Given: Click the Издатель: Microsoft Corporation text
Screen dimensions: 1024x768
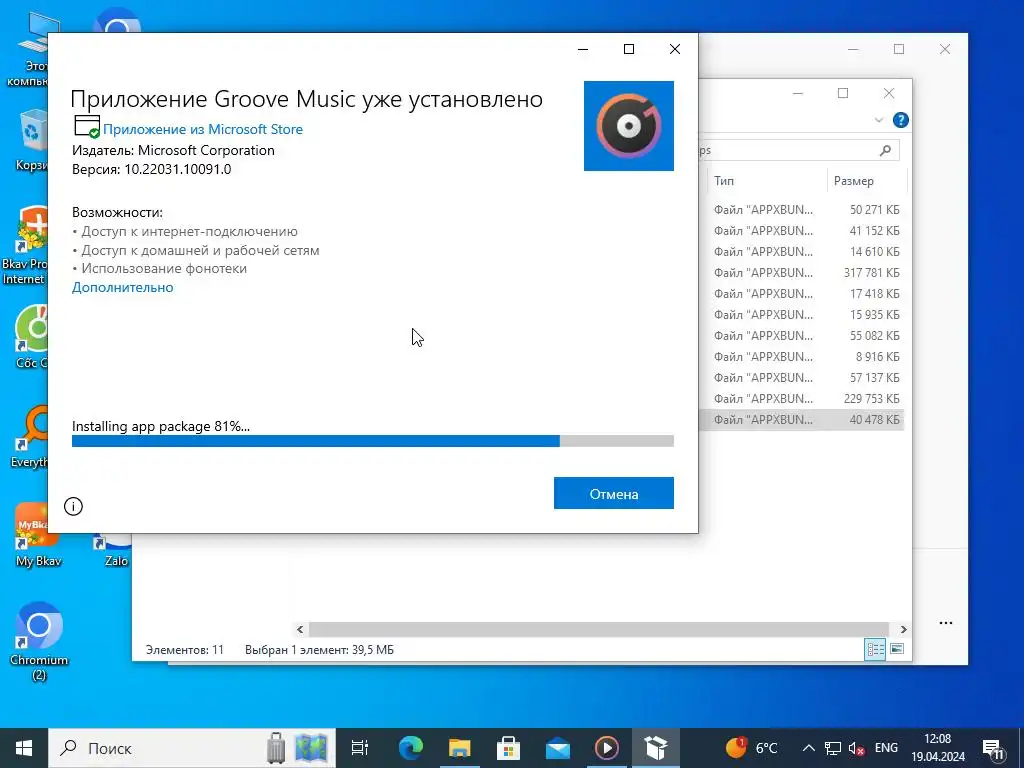Looking at the screenshot, I should click(173, 150).
